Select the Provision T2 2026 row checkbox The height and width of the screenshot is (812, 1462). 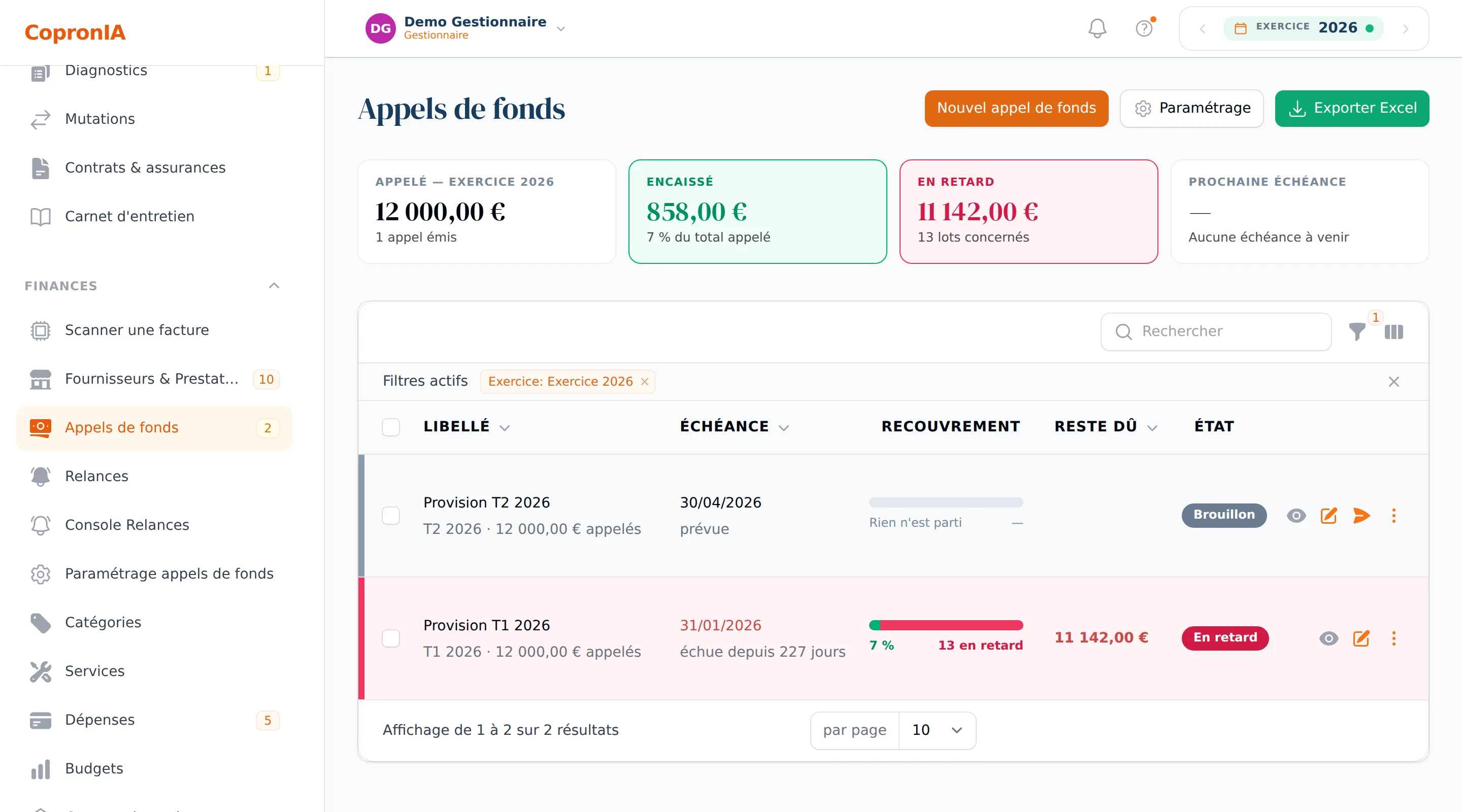[x=391, y=515]
